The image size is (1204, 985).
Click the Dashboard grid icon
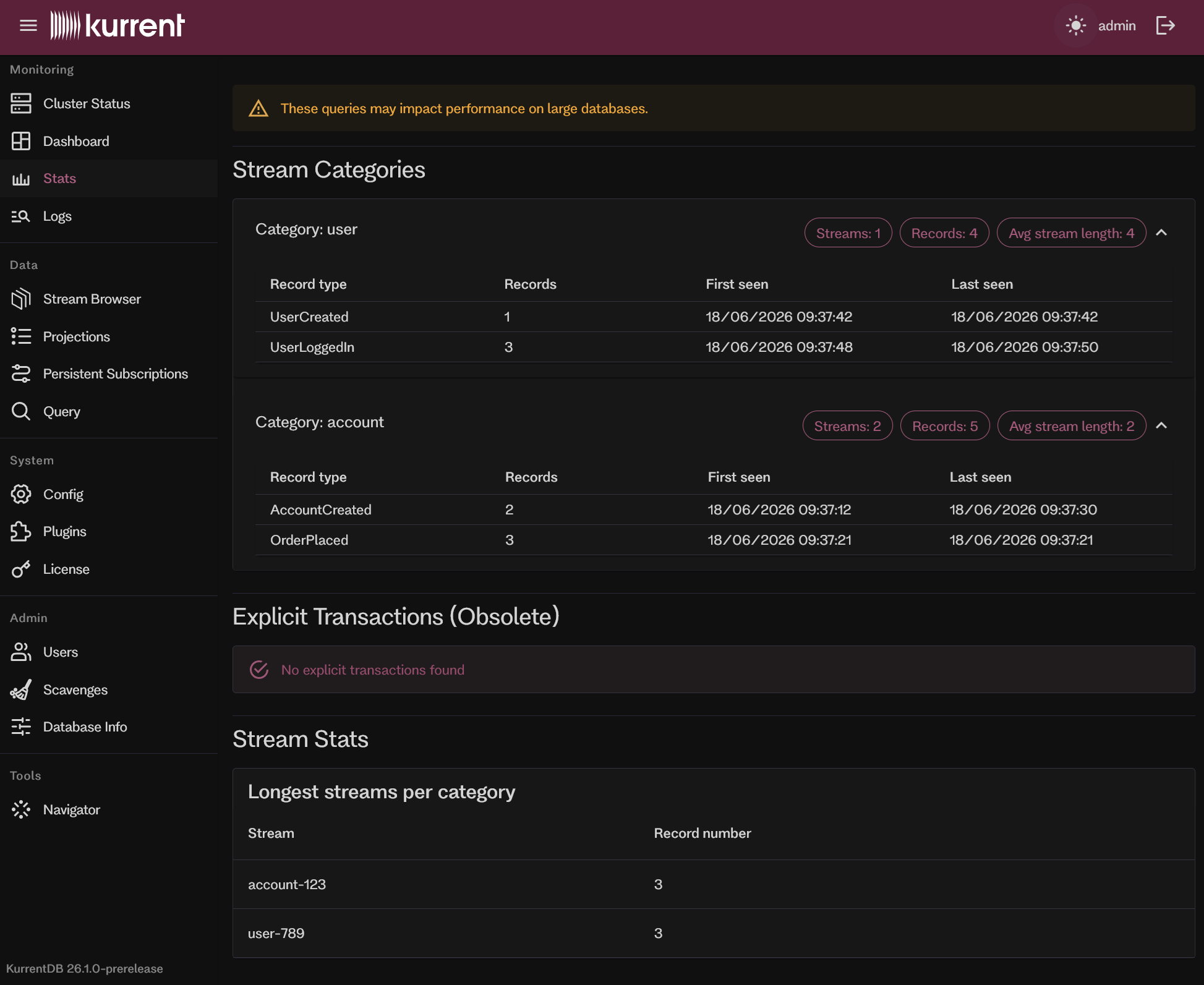[x=21, y=141]
